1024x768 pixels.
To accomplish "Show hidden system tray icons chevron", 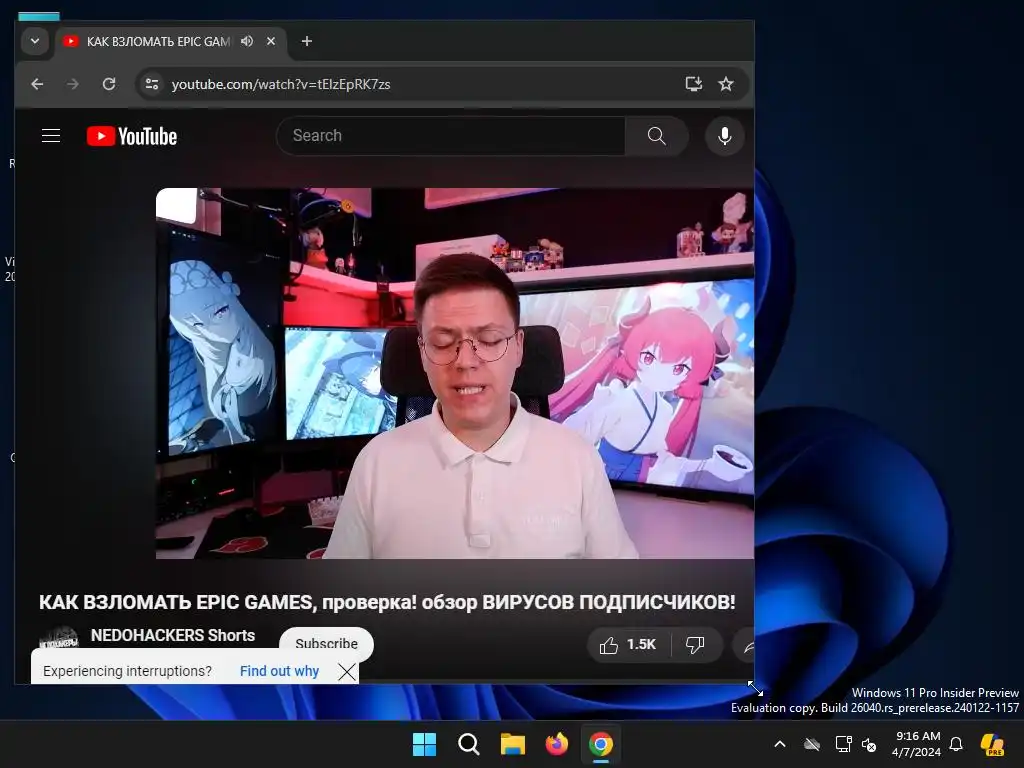I will click(780, 744).
